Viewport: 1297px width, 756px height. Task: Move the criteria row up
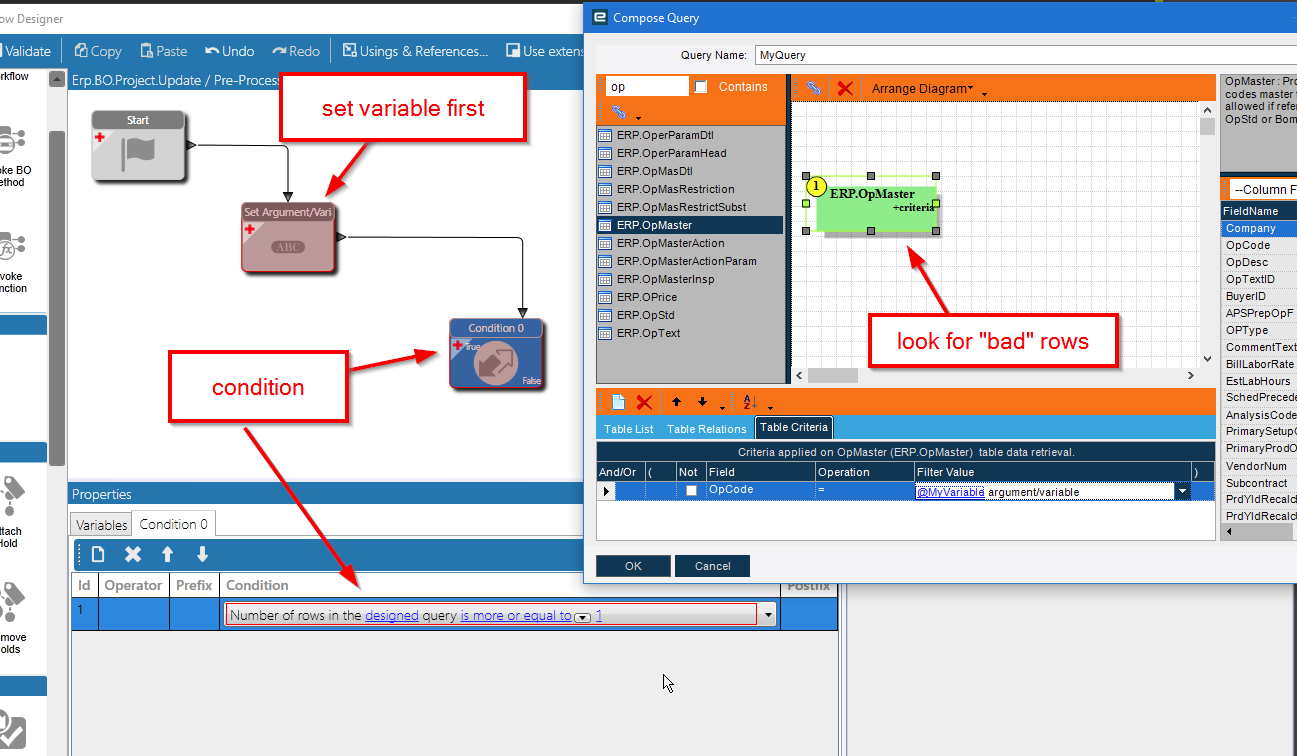(x=676, y=402)
